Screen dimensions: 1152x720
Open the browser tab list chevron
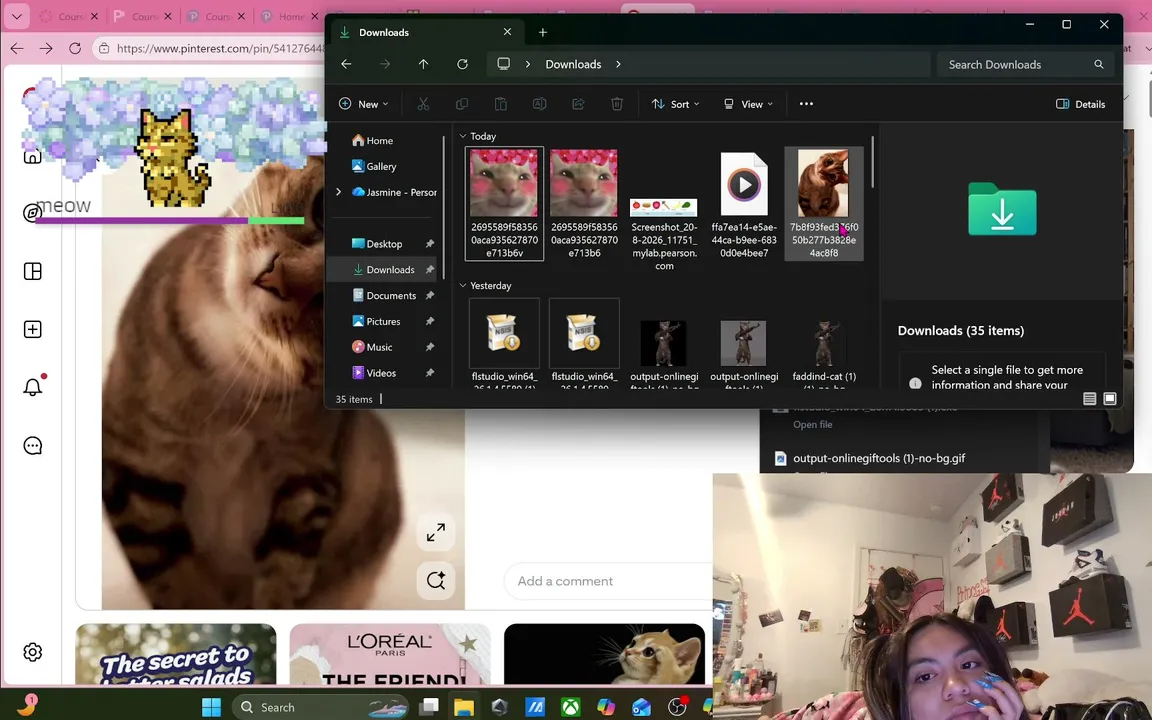16,15
